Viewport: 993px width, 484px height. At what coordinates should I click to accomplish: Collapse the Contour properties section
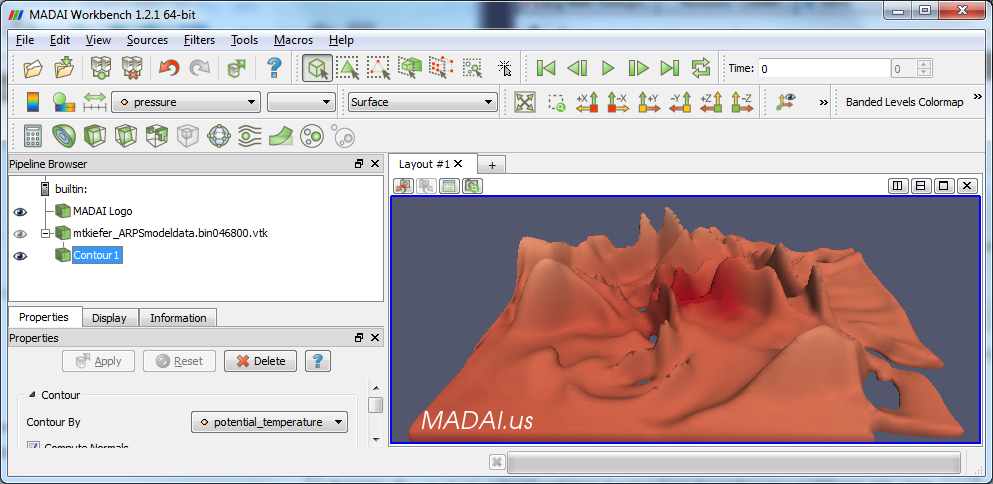coord(32,395)
